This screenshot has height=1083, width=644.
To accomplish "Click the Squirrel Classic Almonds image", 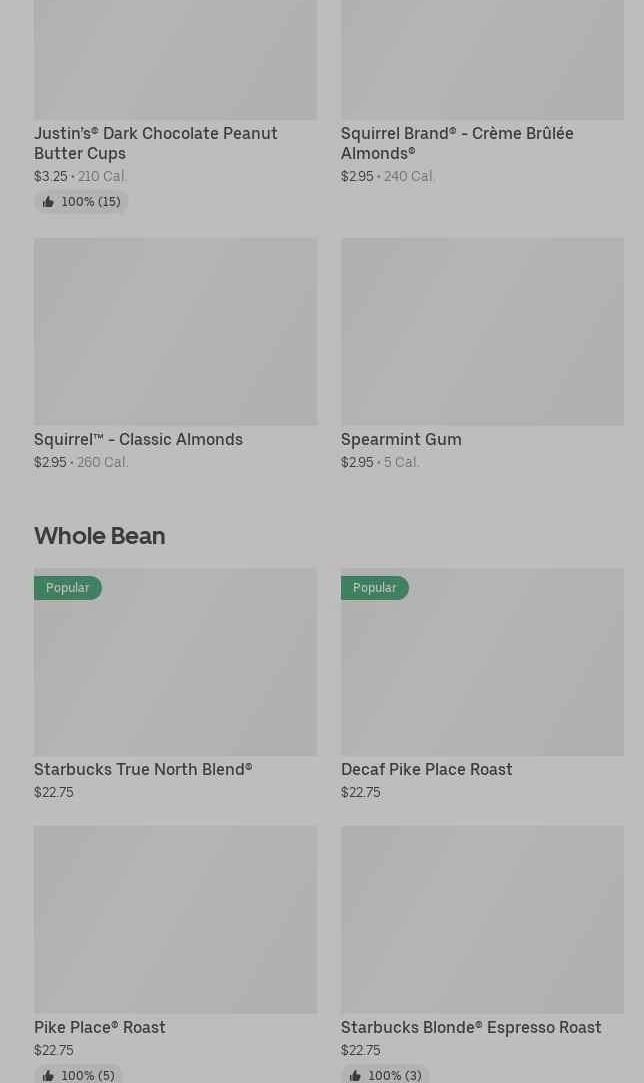I will pyautogui.click(x=175, y=331).
